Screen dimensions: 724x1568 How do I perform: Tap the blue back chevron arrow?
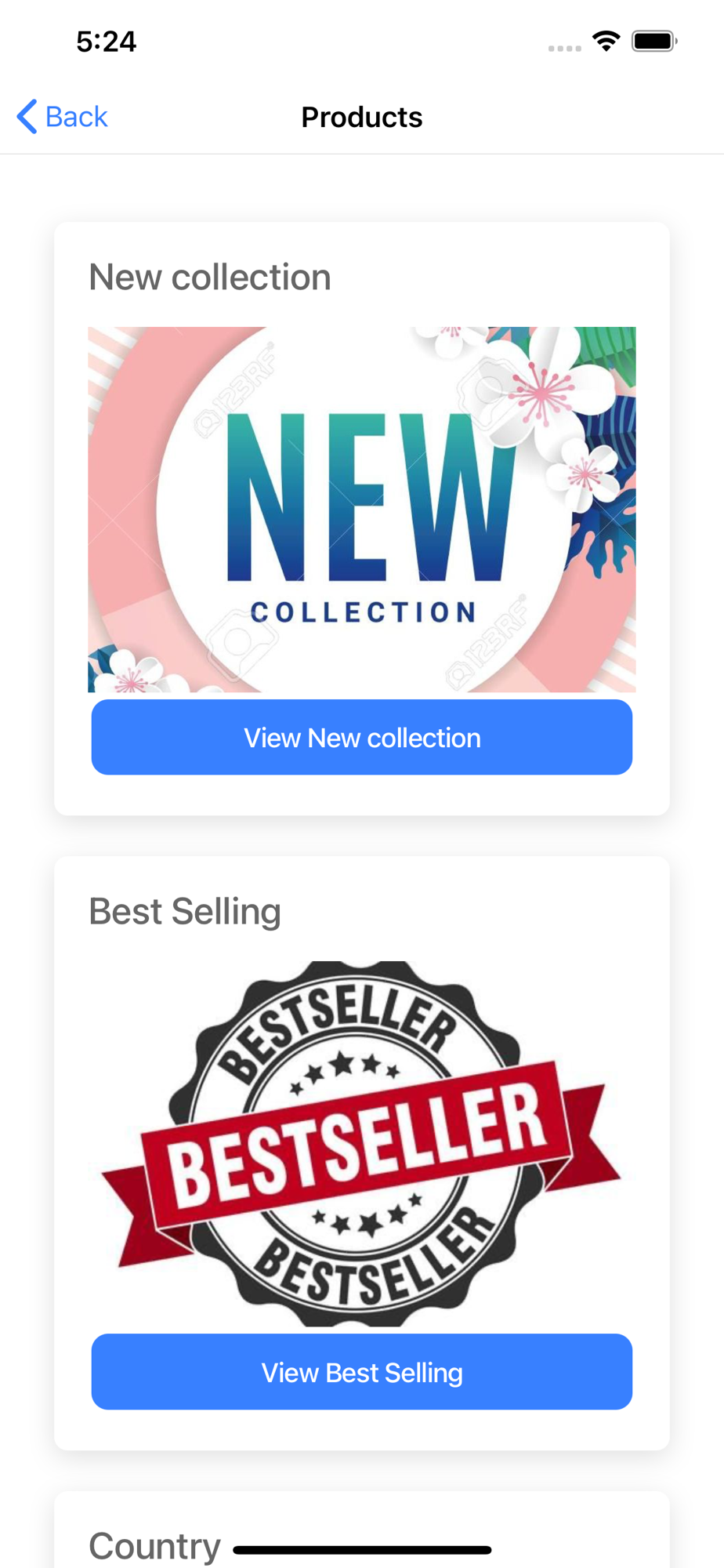tap(27, 117)
